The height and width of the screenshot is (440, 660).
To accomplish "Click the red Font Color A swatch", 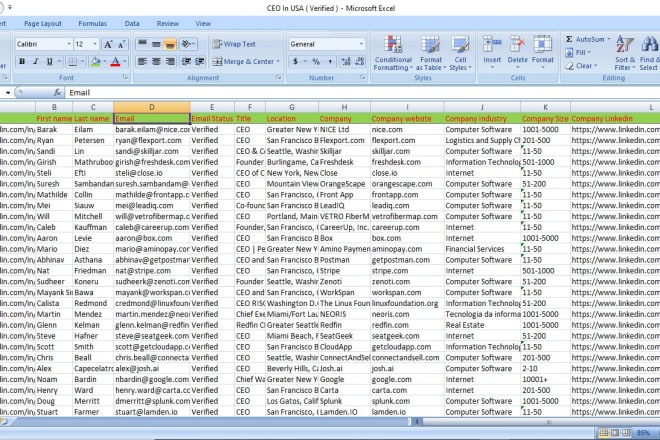I will (115, 61).
